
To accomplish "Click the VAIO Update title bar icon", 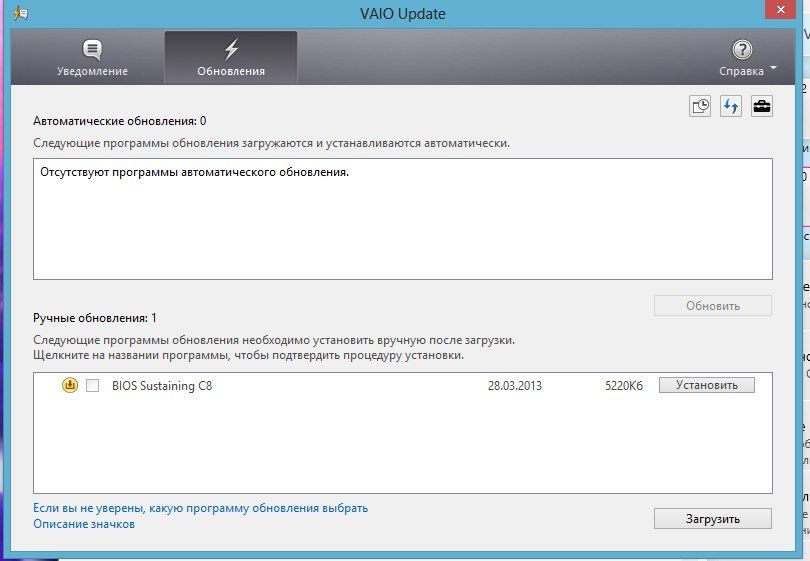I will click(x=19, y=14).
